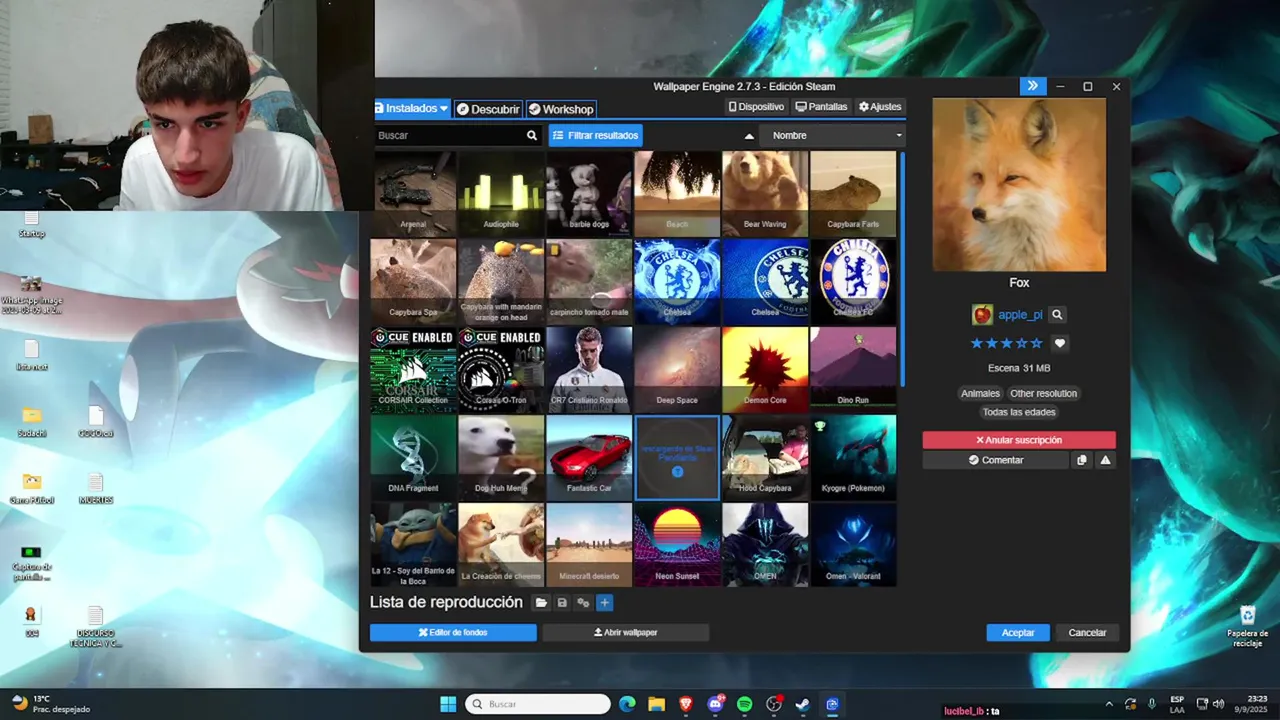This screenshot has height=720, width=1280.
Task: Click ESP LAA language indicator
Action: coord(1177,704)
